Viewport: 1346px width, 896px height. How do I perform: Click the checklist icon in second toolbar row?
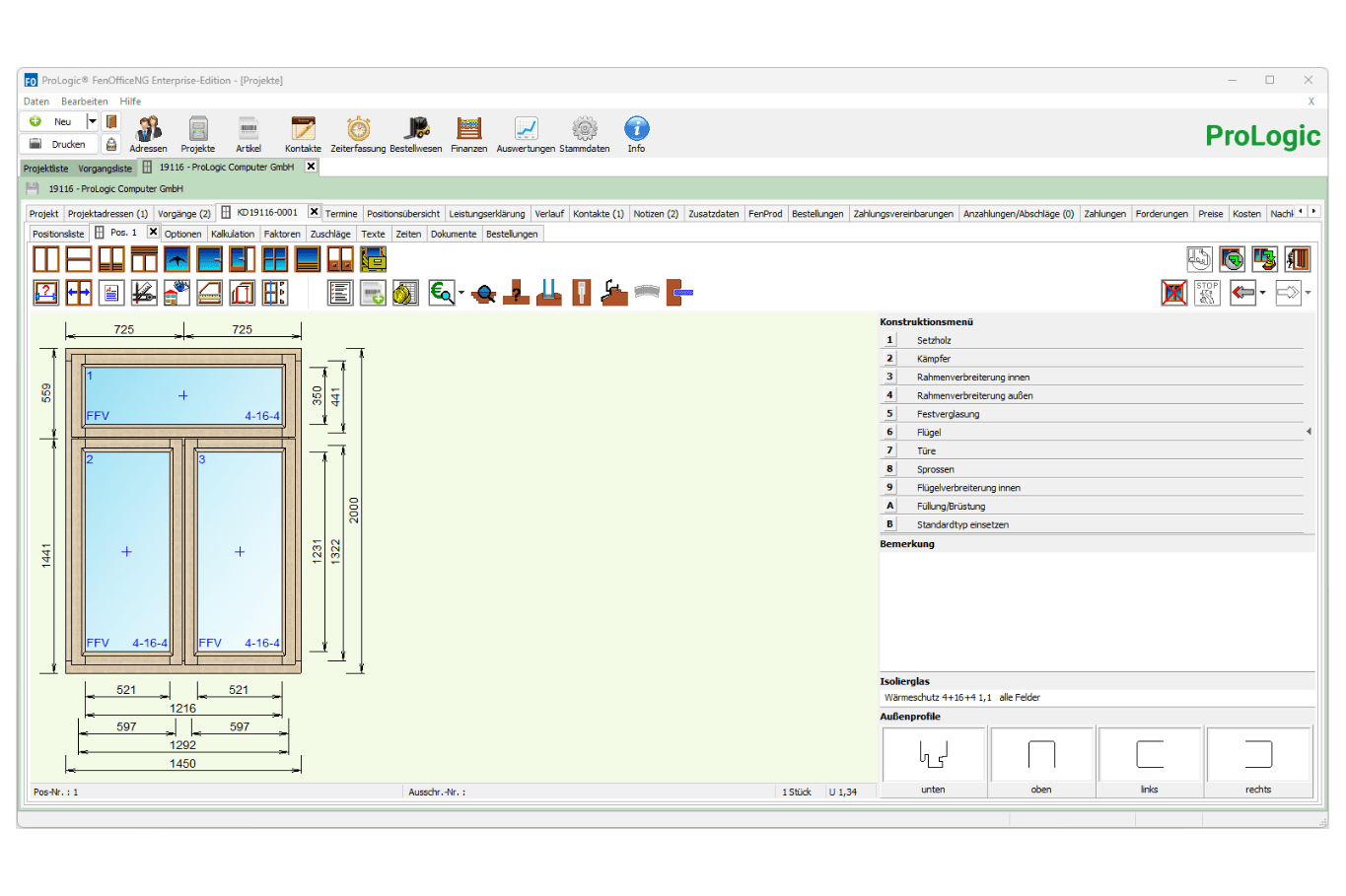coord(340,293)
